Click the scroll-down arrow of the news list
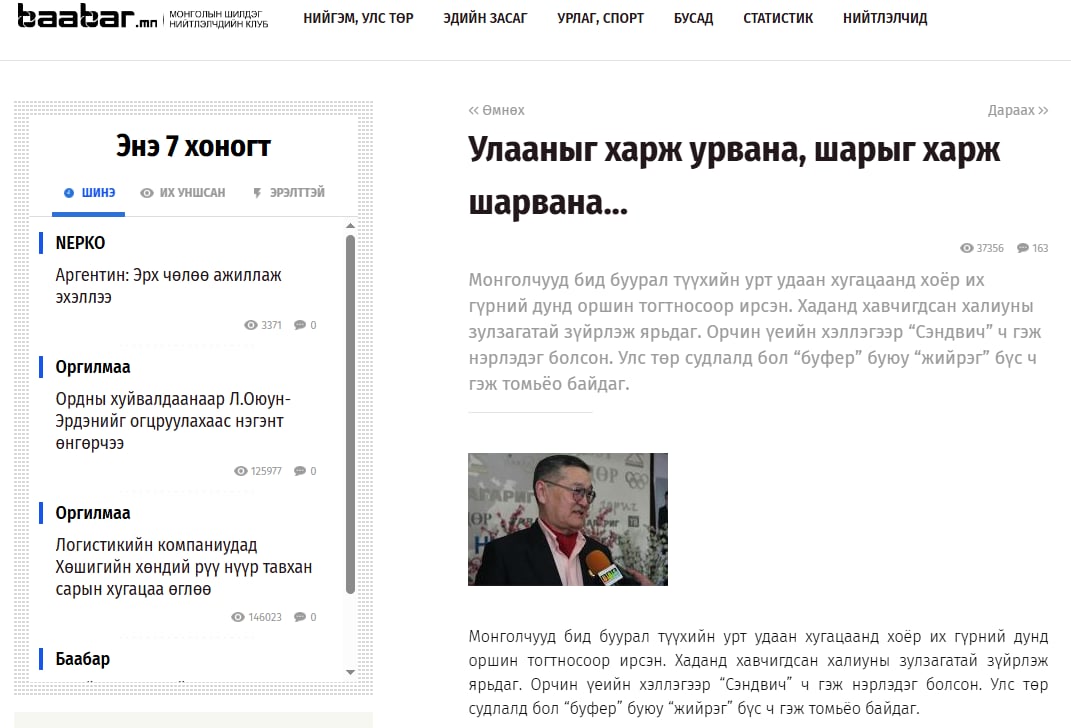1071x728 pixels. [350, 673]
